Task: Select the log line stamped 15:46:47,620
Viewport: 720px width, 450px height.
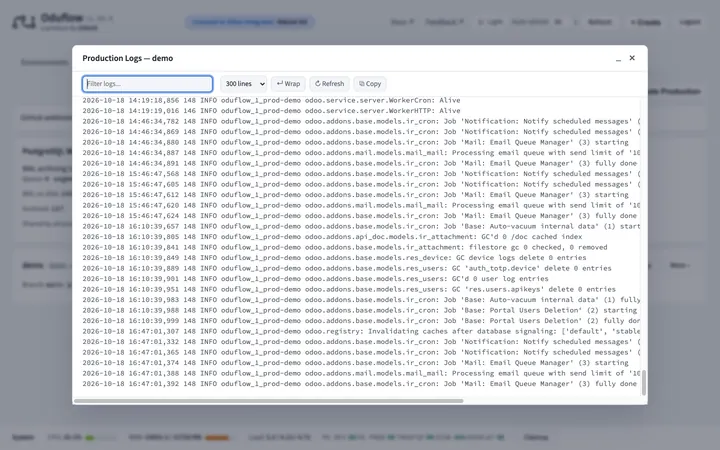Action: [x=361, y=205]
